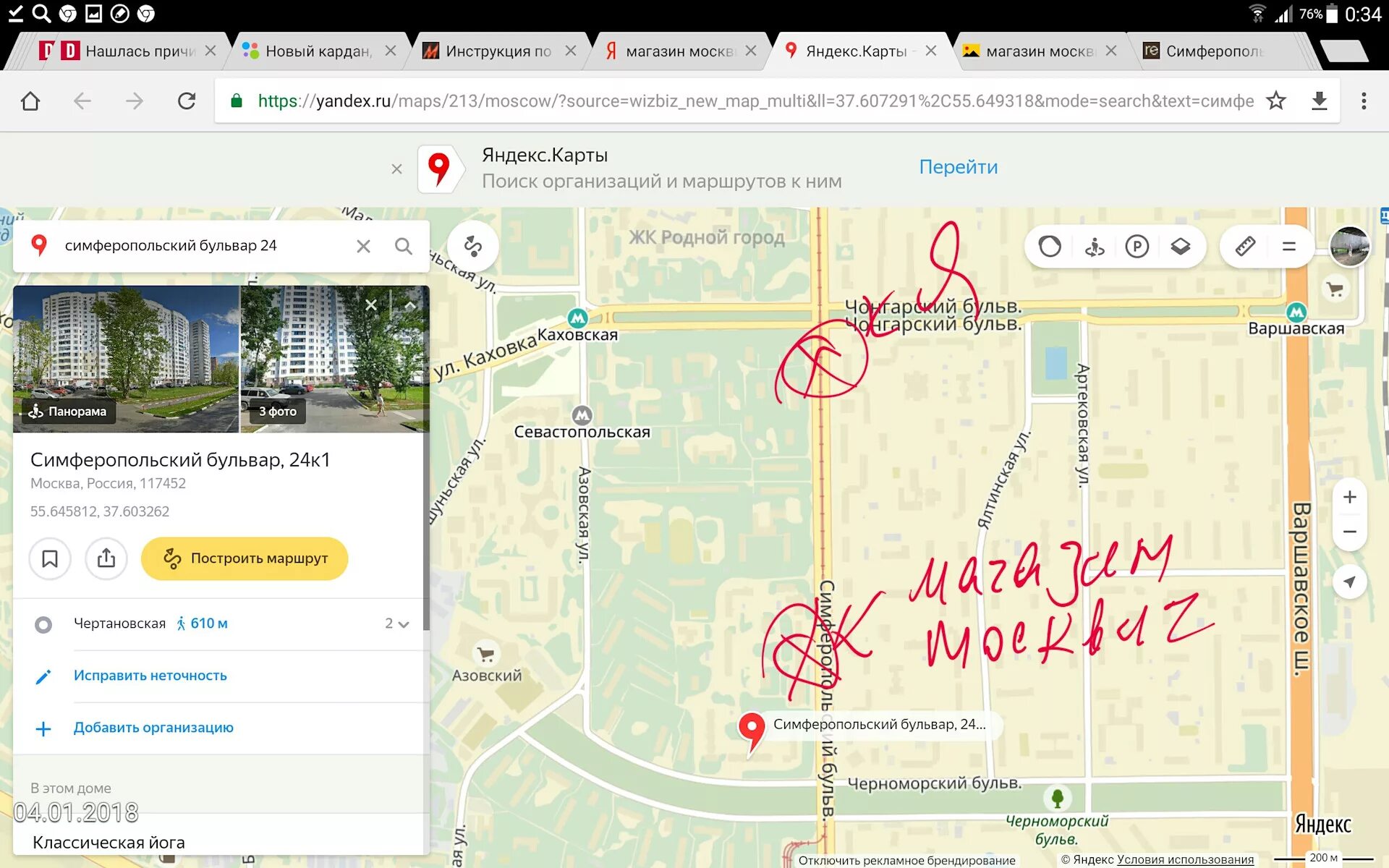Switch to 'Инструкция по' tab

[498, 51]
